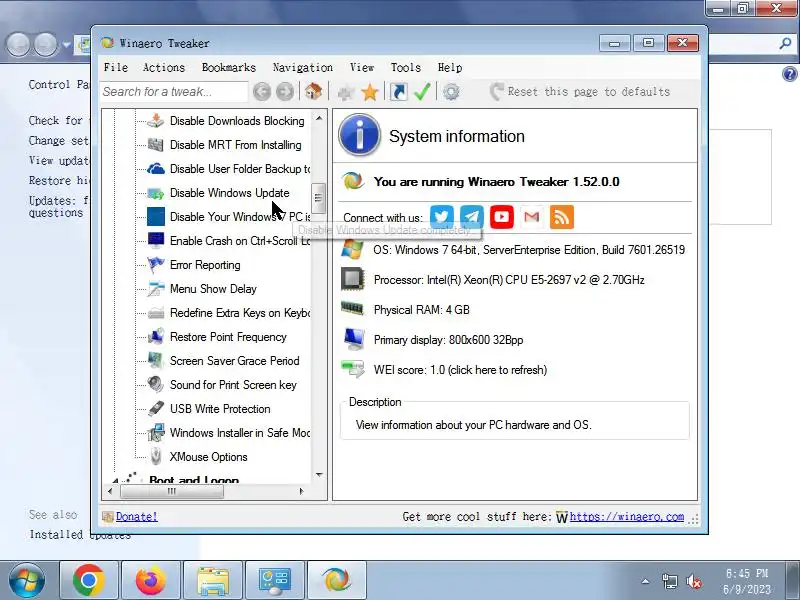Select Restore Point Frequency tweak
This screenshot has width=800, height=600.
pyautogui.click(x=228, y=337)
